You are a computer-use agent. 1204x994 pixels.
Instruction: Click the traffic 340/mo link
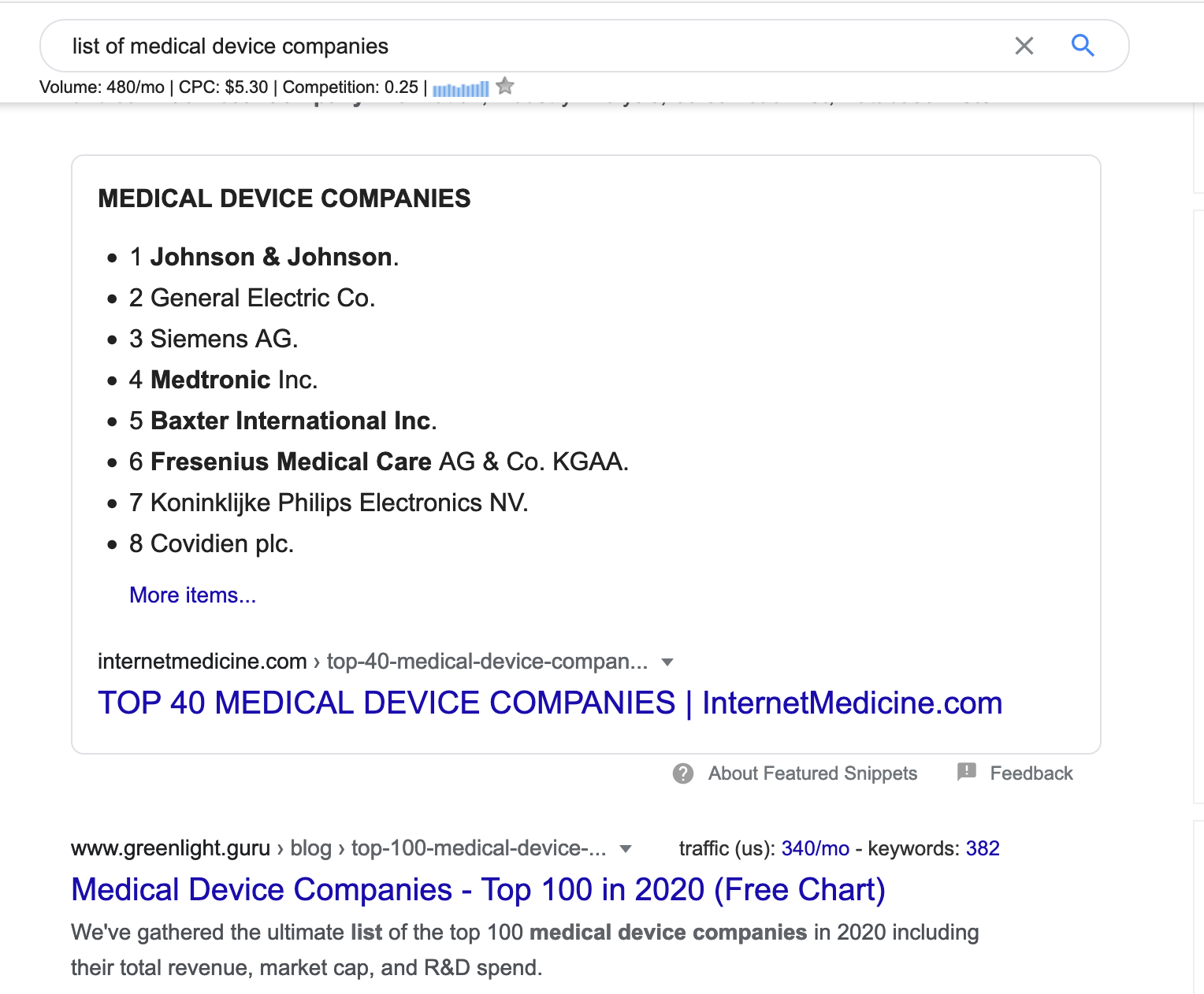(815, 848)
